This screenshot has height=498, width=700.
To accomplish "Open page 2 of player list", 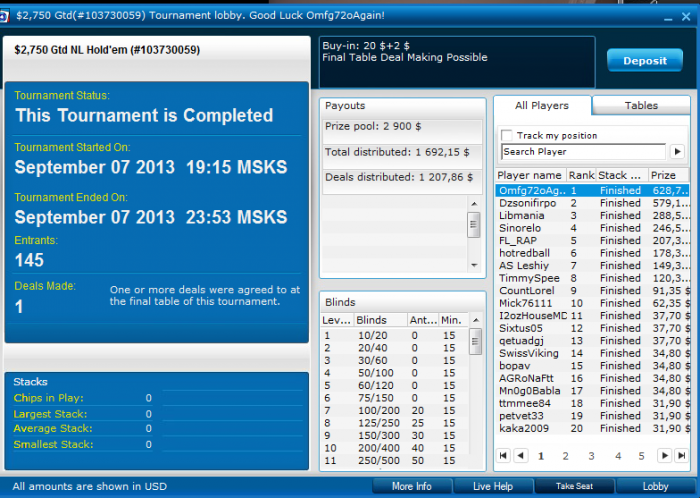I will 566,456.
